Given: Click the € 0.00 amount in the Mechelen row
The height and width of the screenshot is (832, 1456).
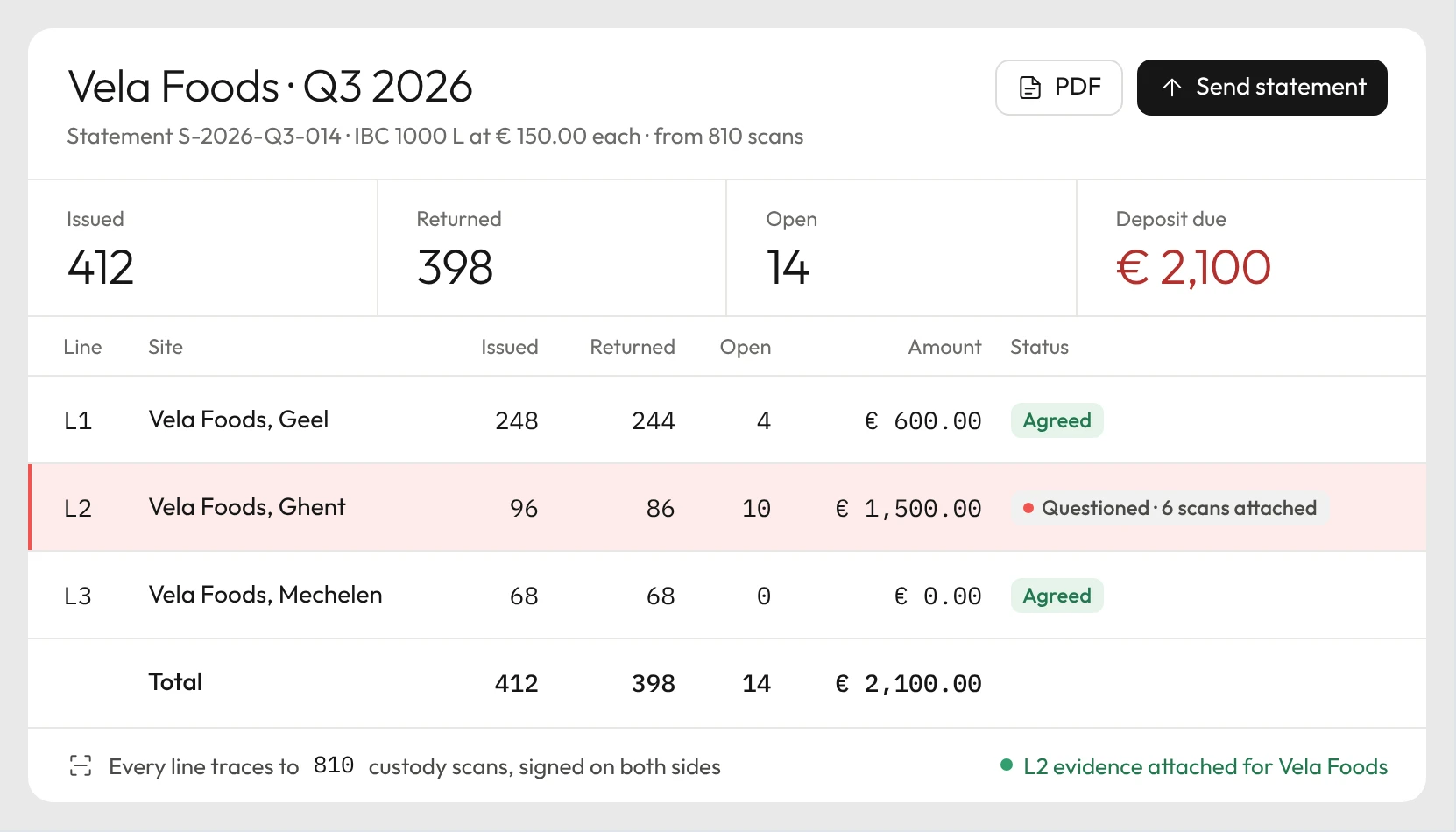Looking at the screenshot, I should [938, 596].
